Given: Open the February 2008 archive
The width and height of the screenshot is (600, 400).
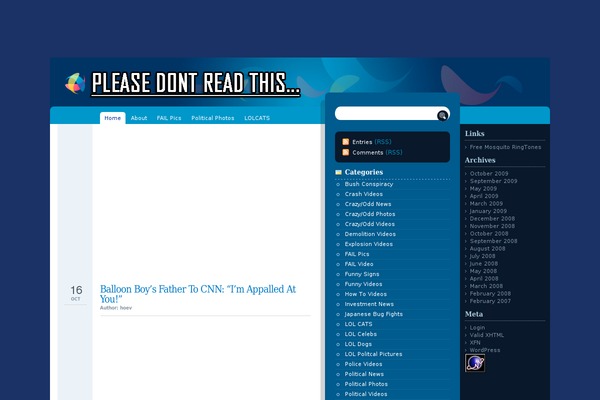Looking at the screenshot, I should tap(490, 294).
